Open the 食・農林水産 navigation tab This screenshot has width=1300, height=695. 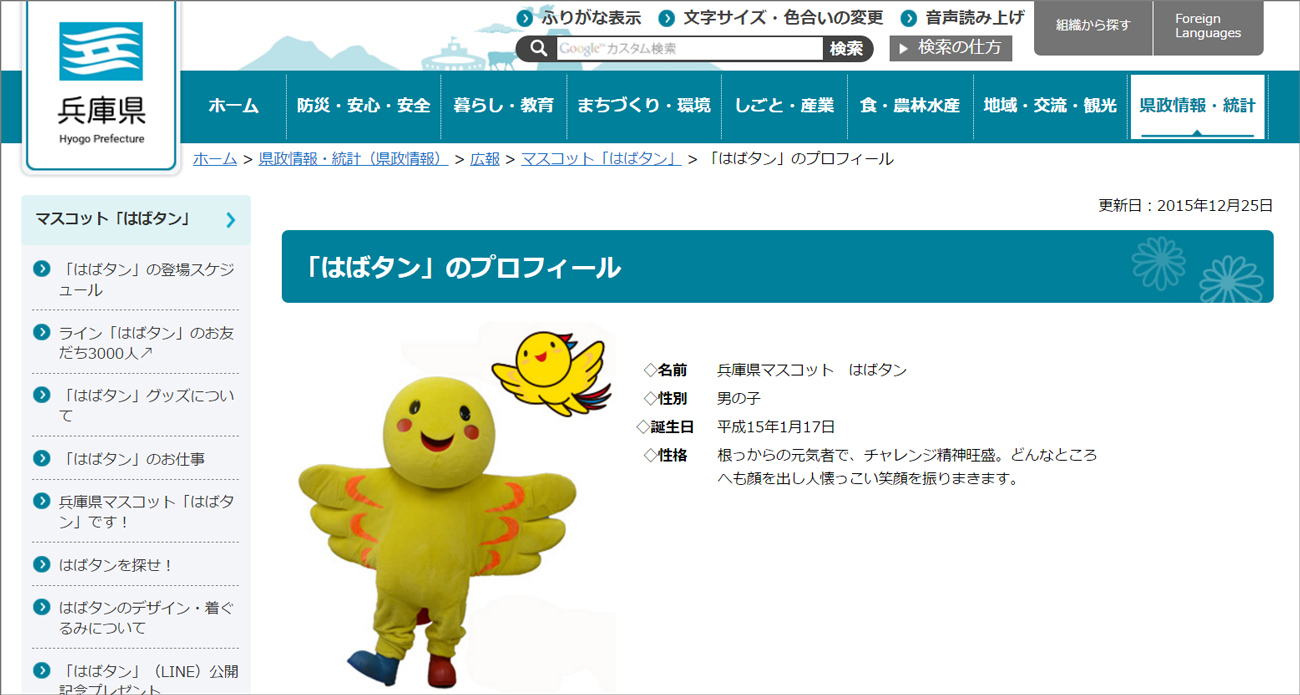pyautogui.click(x=910, y=105)
